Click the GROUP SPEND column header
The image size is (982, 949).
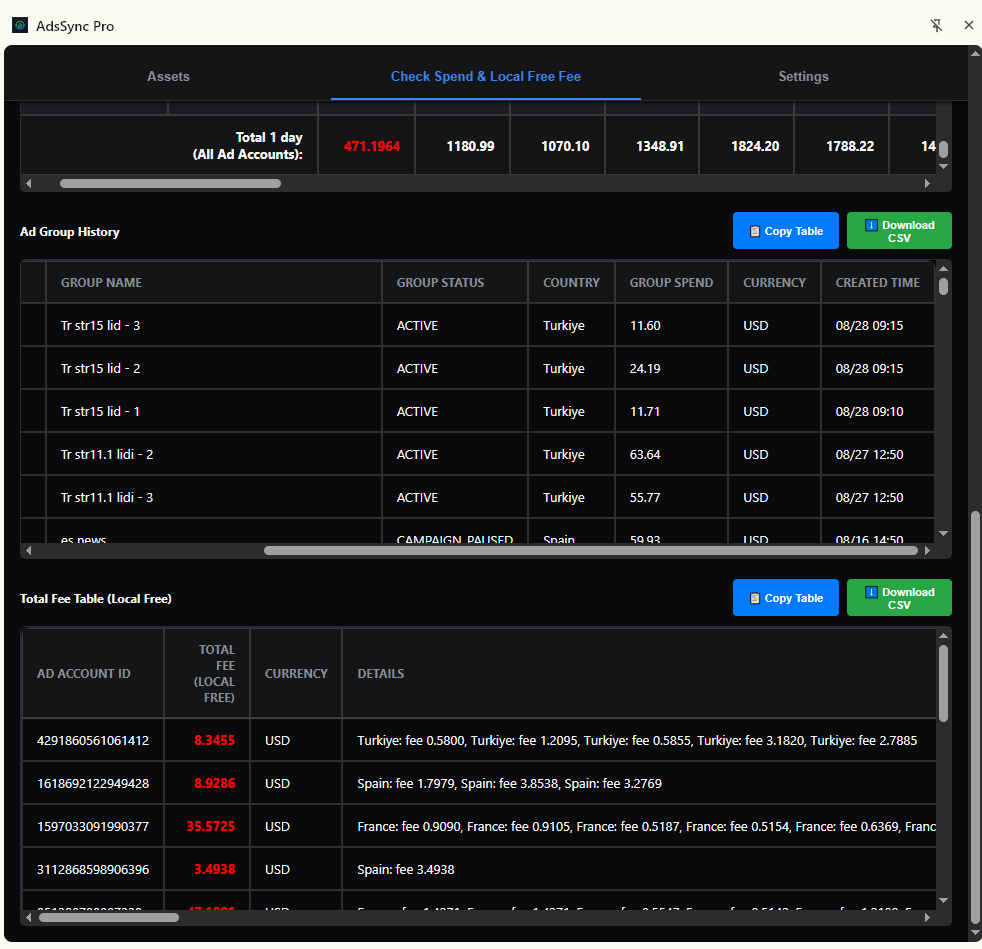671,283
